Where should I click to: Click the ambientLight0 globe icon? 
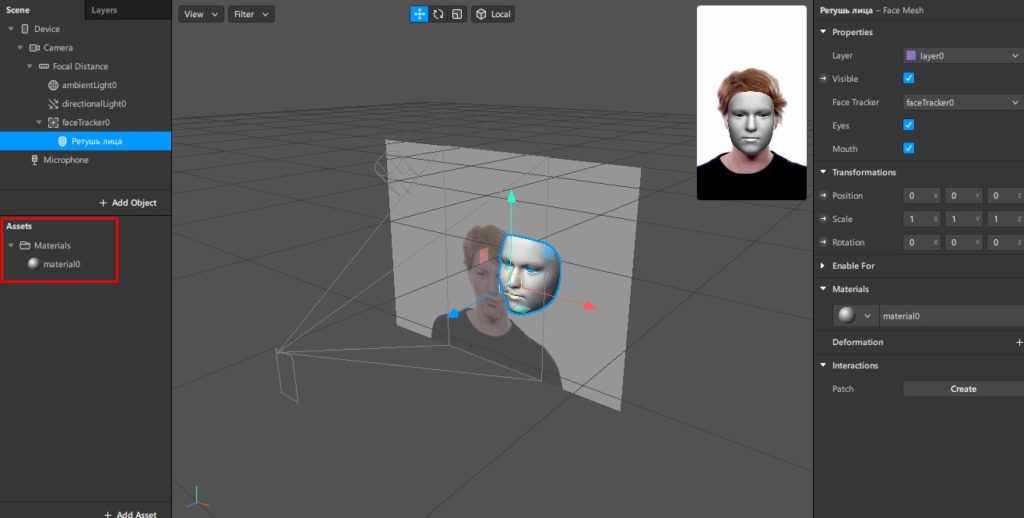pyautogui.click(x=54, y=85)
